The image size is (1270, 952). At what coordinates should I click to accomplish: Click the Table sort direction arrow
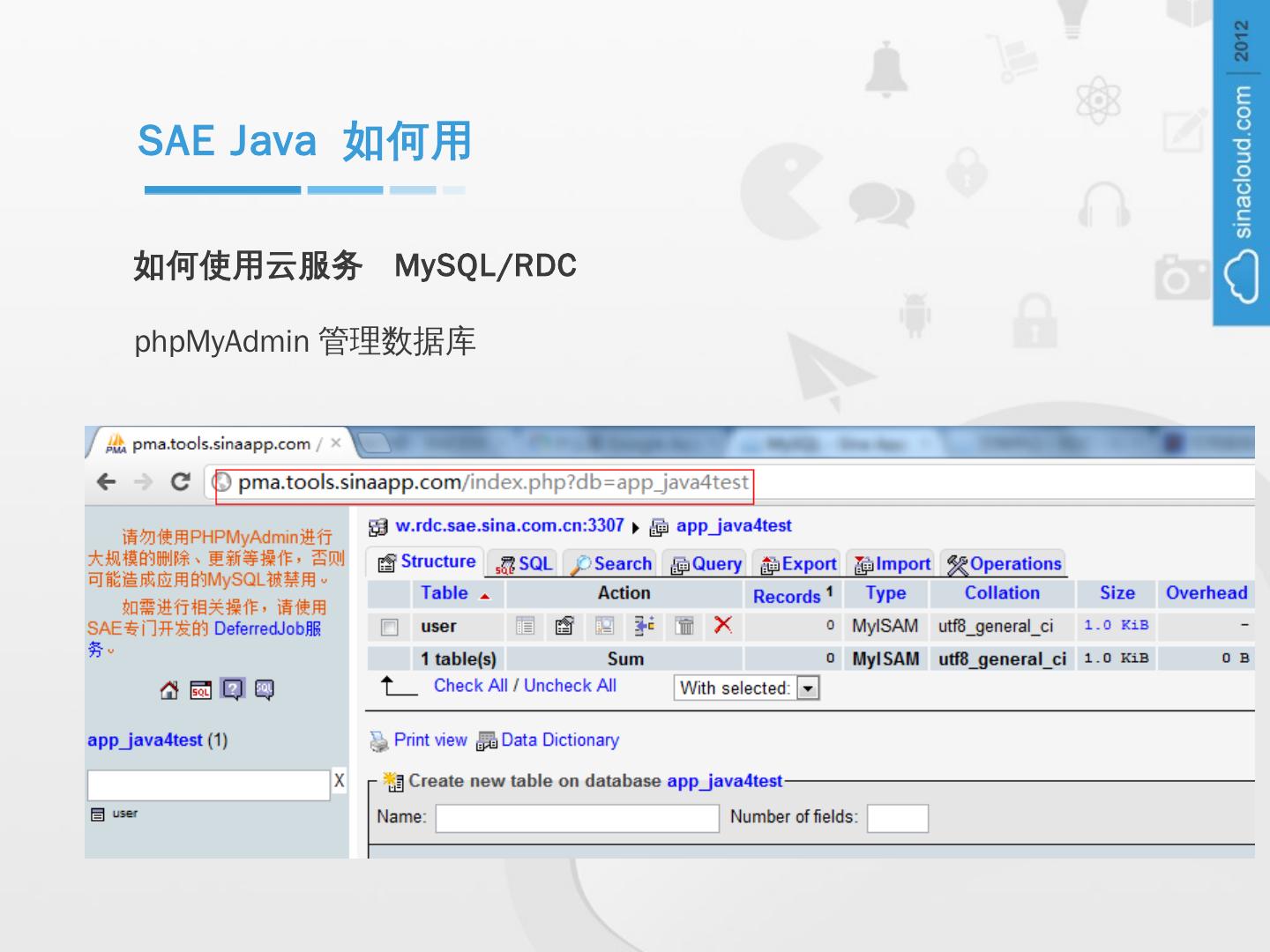485,597
